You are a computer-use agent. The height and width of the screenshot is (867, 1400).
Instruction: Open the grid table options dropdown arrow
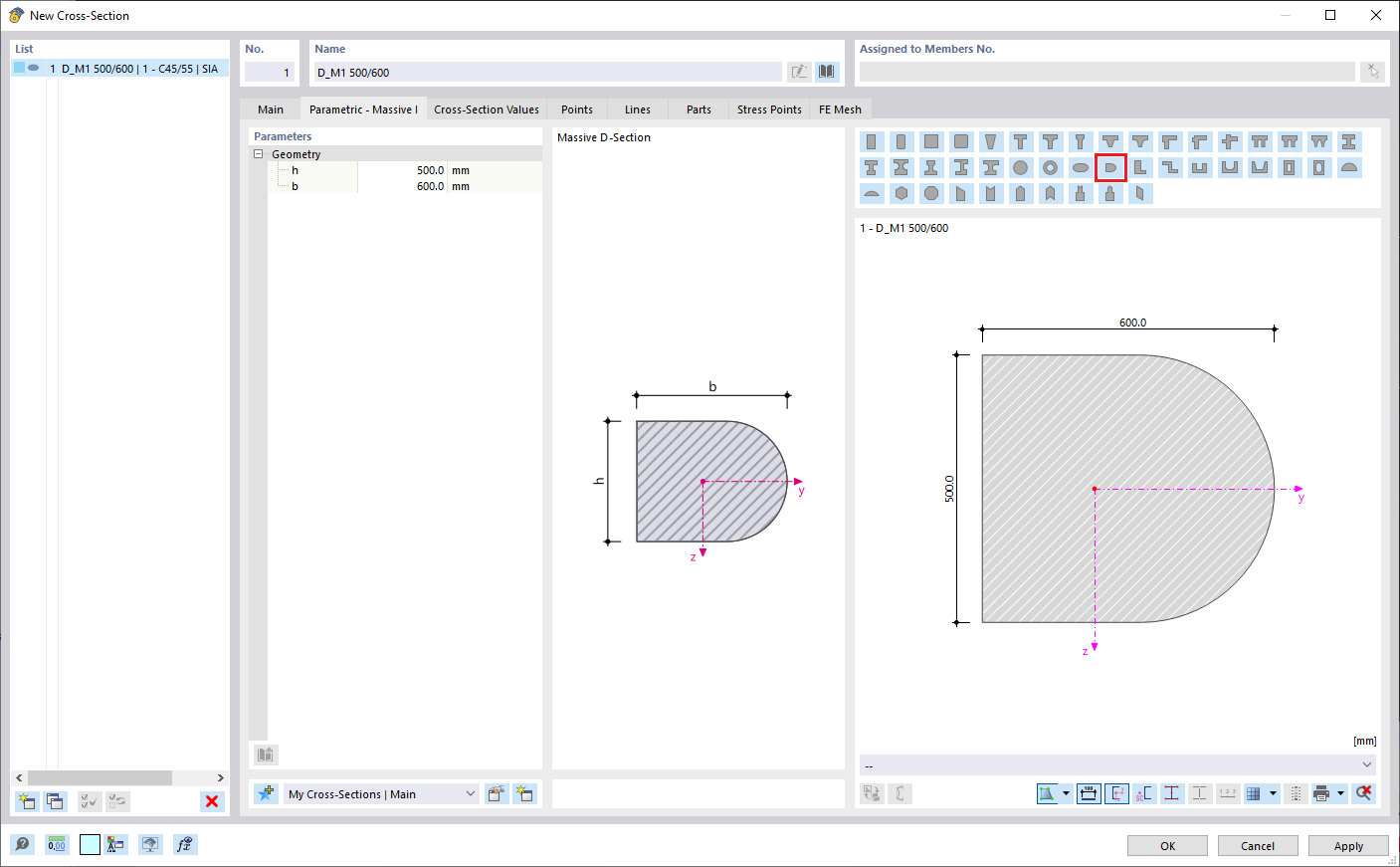pyautogui.click(x=1273, y=793)
